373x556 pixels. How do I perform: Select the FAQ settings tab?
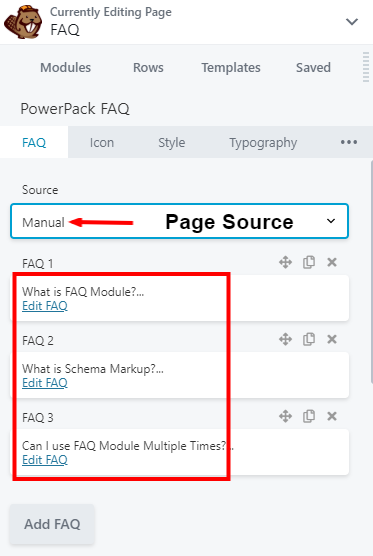click(34, 142)
